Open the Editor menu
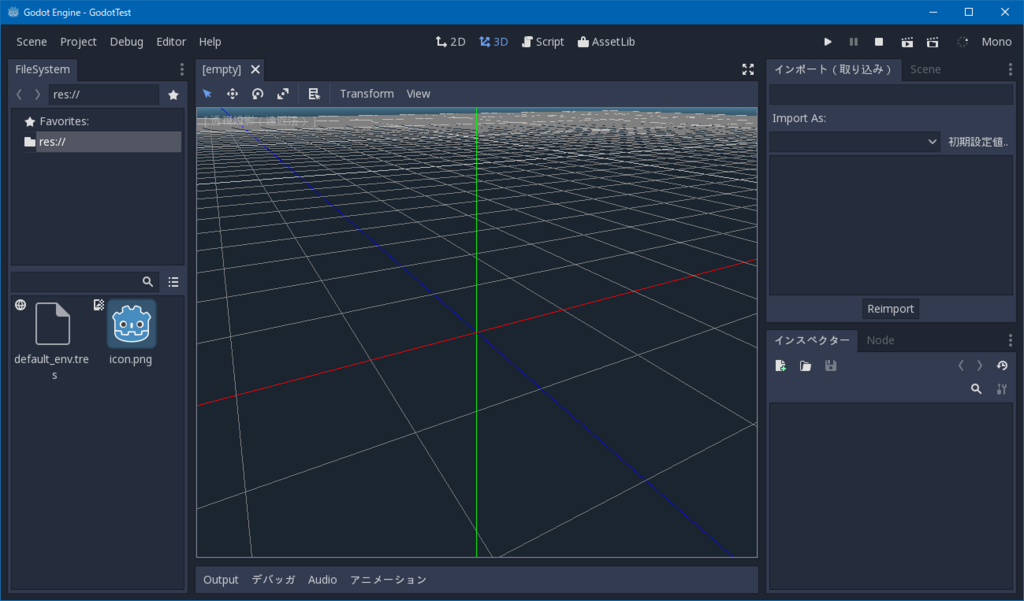This screenshot has height=601, width=1024. pos(171,42)
